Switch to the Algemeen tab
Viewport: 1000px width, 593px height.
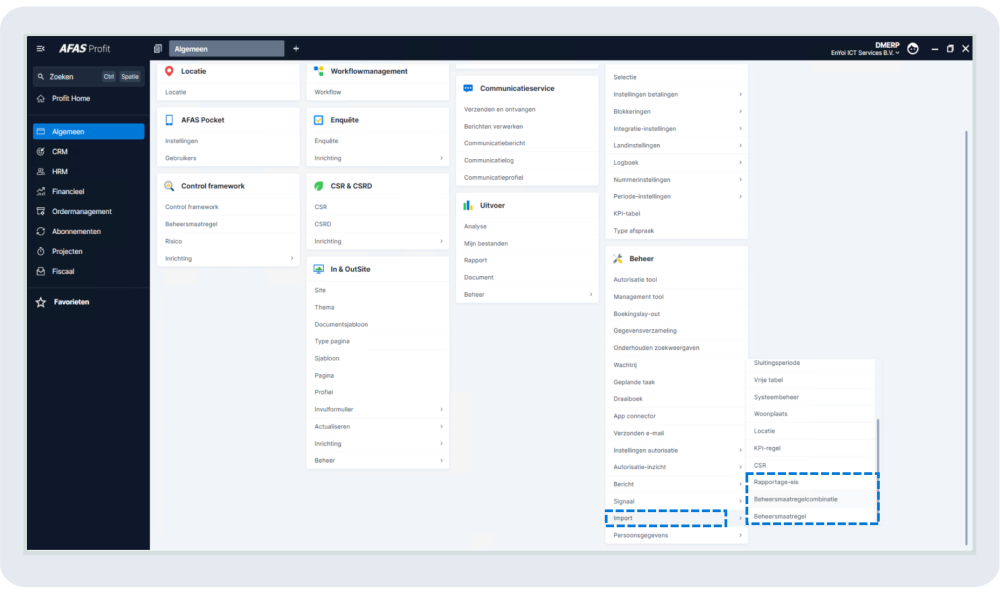tap(226, 48)
